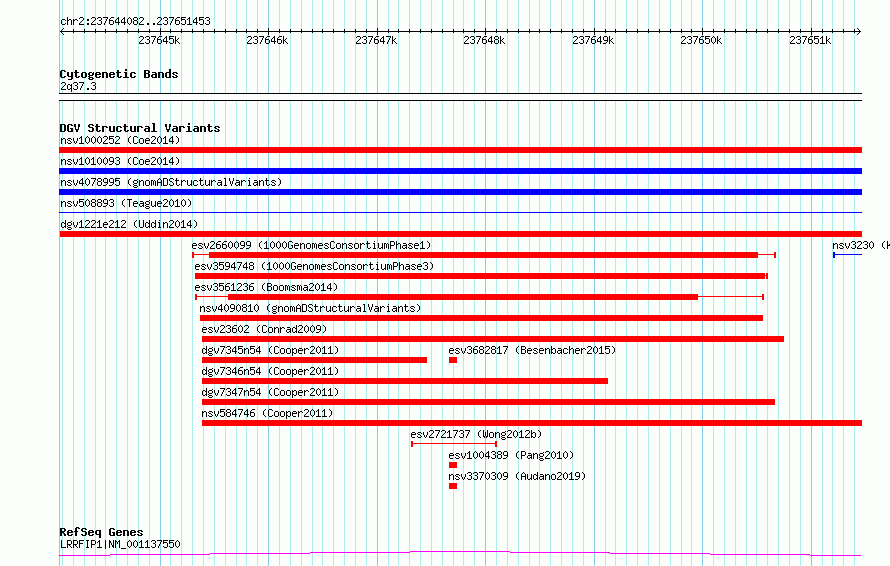Select the red dgv1221e212 variant bar

pos(460,234)
